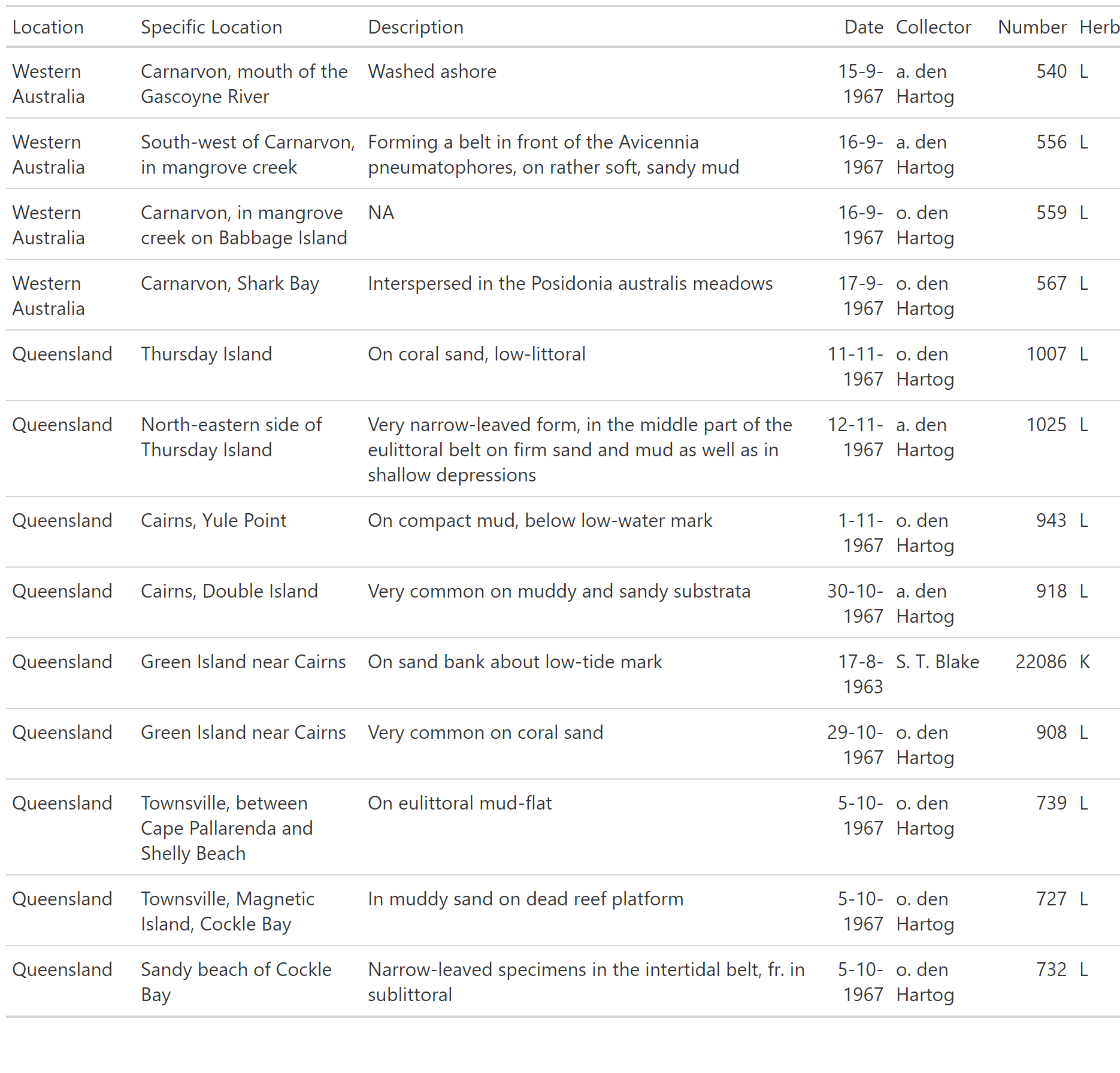Click the Location column header

(x=48, y=27)
